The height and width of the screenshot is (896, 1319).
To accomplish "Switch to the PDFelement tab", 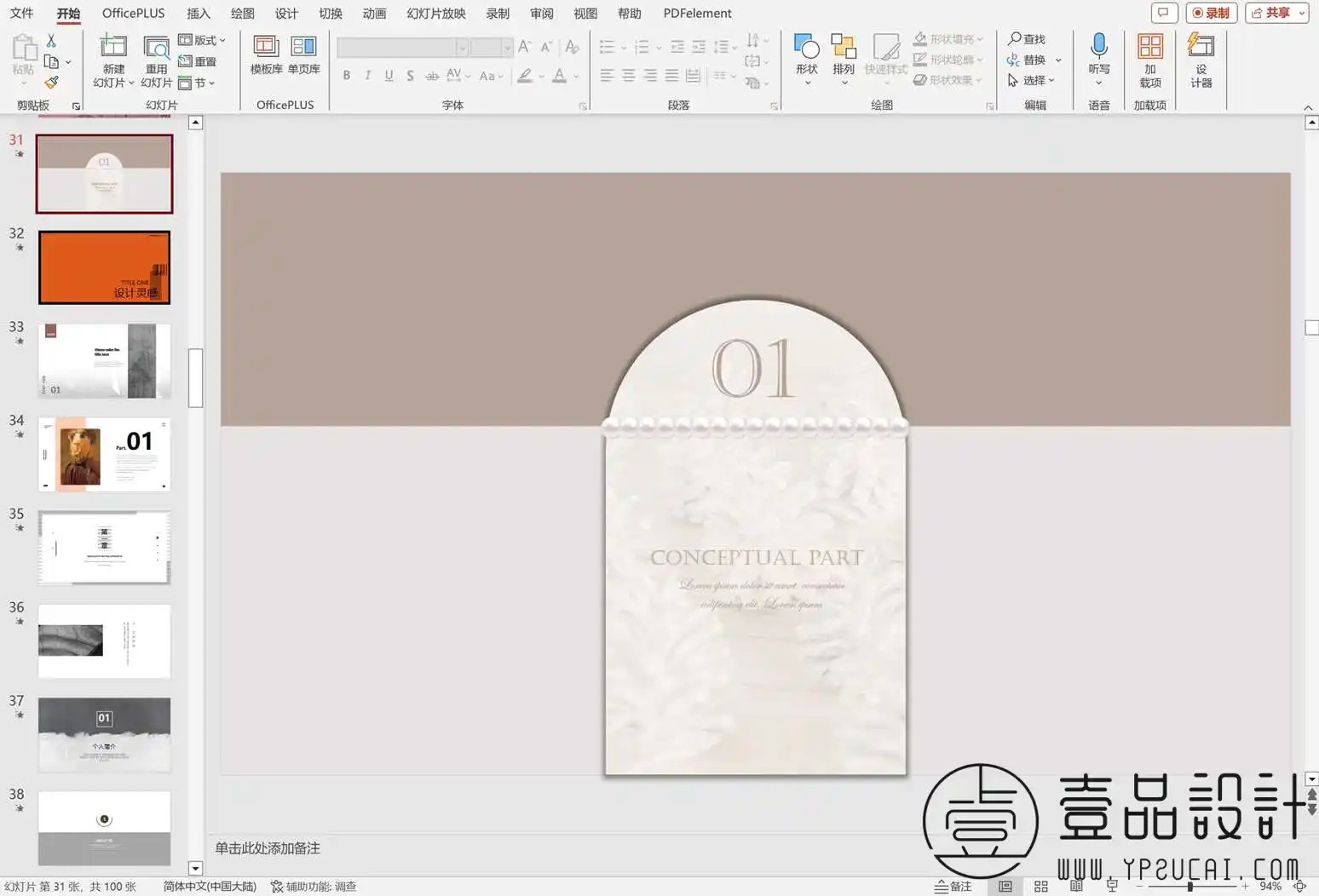I will coord(698,13).
